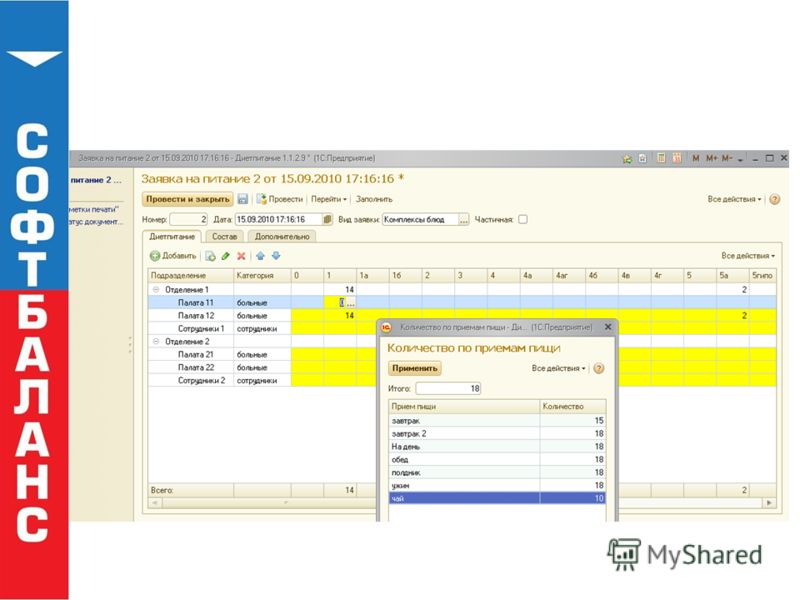Select the обед row in the dialog
This screenshot has width=800, height=600.
[x=497, y=460]
